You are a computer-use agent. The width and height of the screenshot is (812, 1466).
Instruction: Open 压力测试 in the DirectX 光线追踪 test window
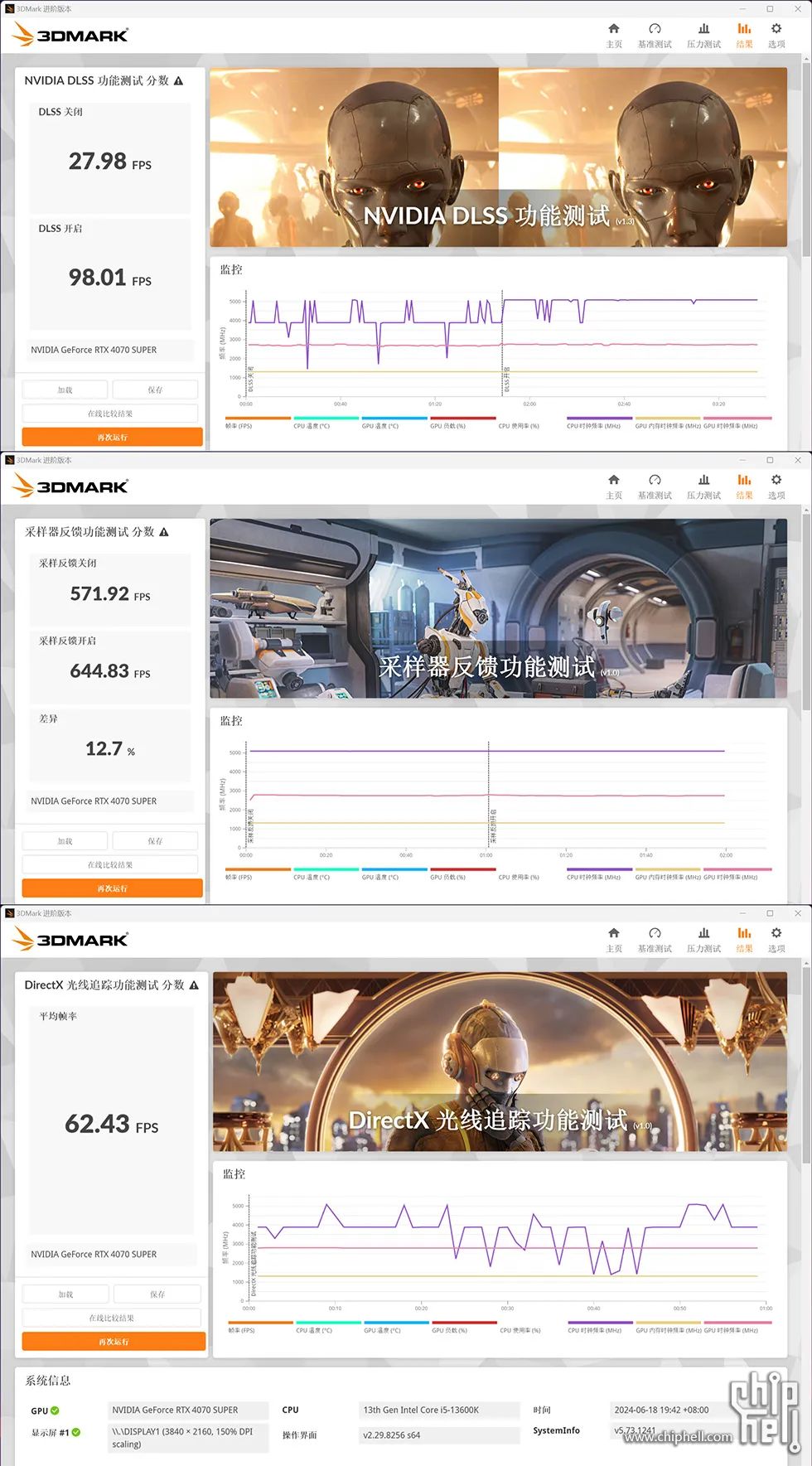tap(703, 940)
